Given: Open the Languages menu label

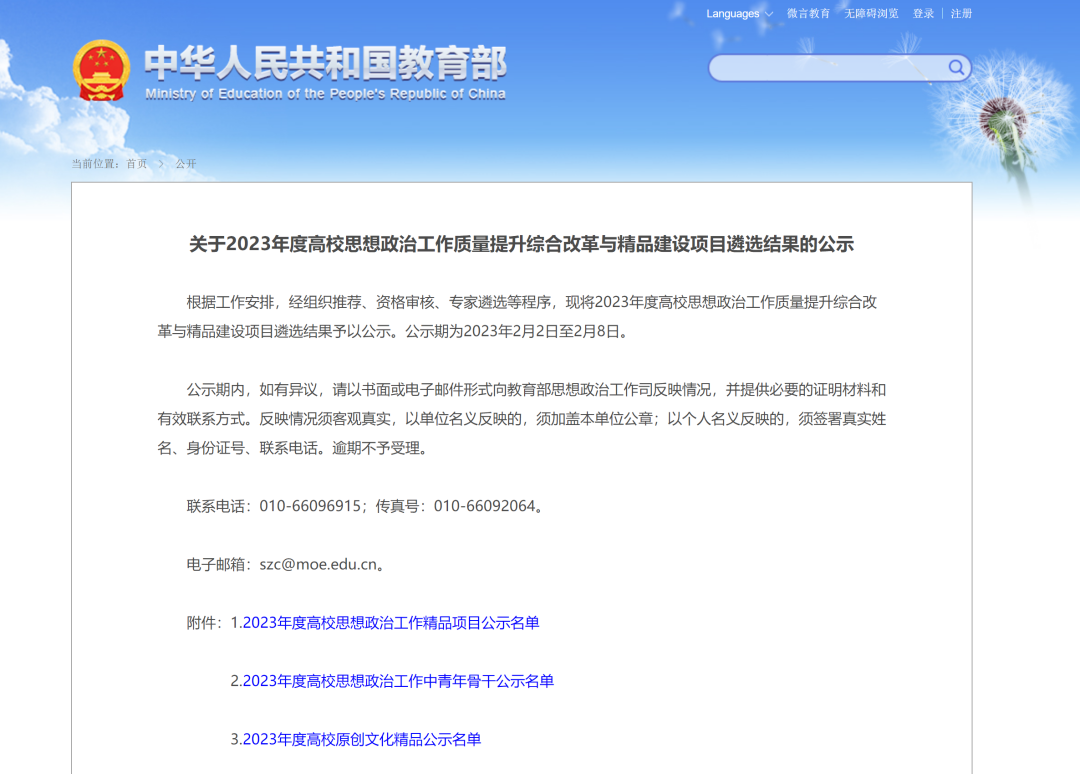Looking at the screenshot, I should (732, 14).
